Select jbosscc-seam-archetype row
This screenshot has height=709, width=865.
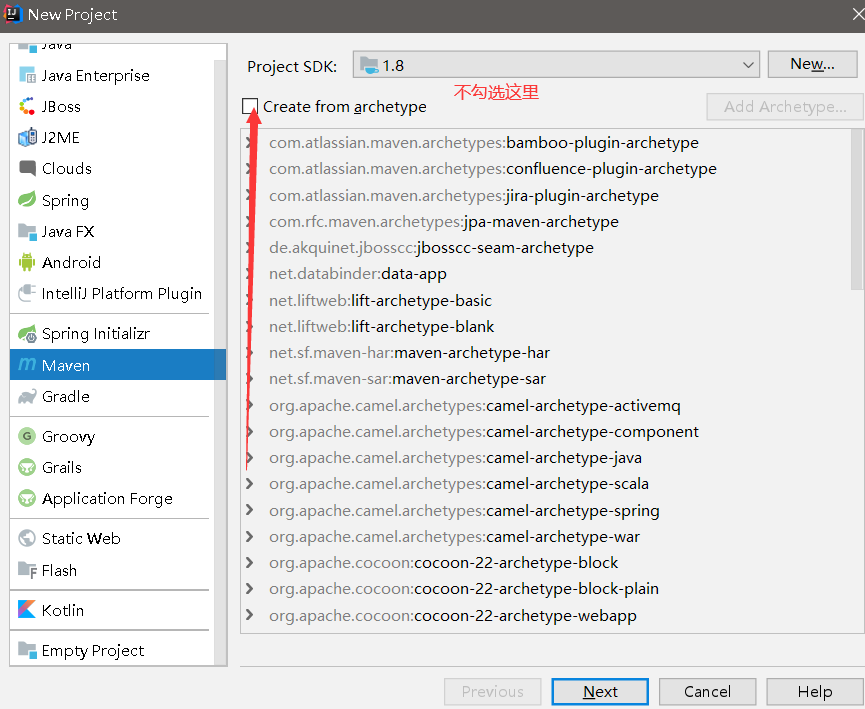(546, 247)
